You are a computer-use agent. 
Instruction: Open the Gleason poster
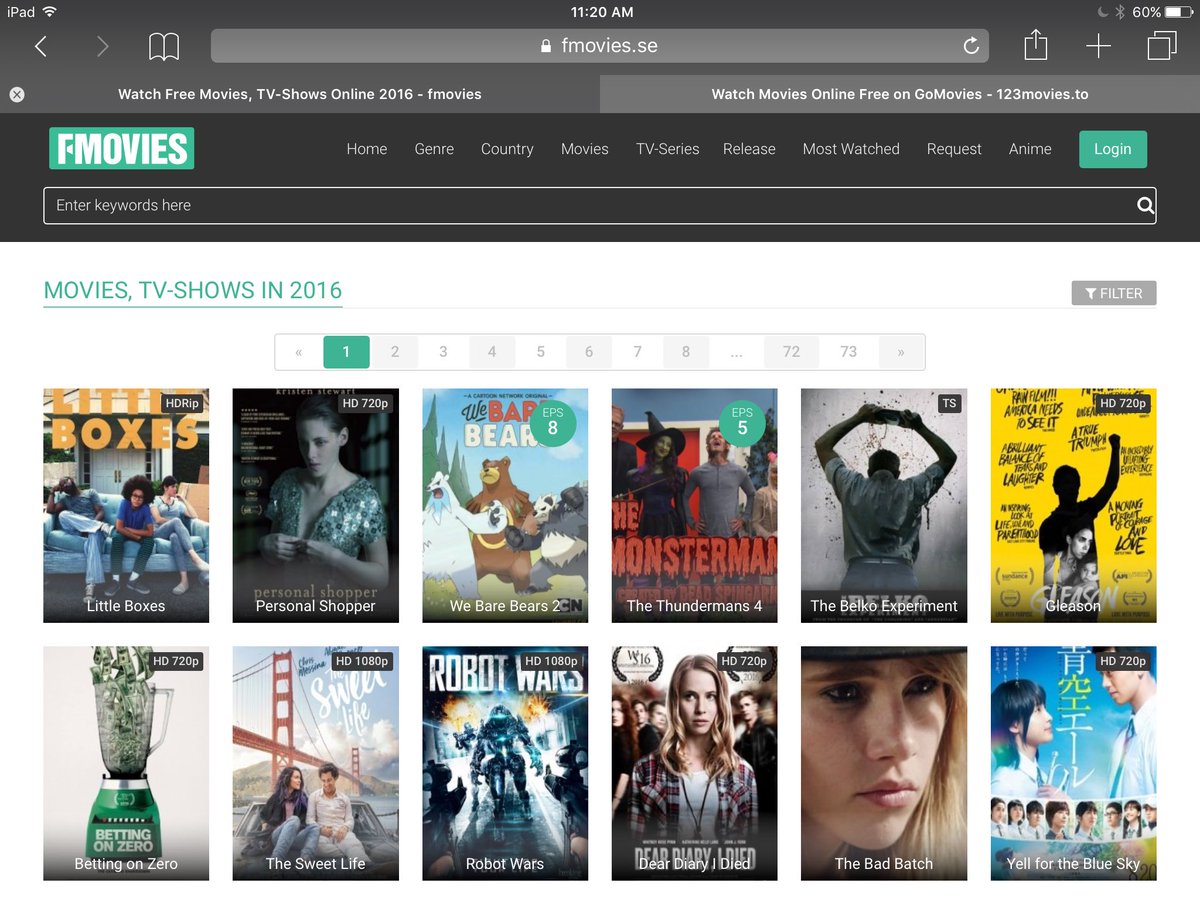(1073, 505)
